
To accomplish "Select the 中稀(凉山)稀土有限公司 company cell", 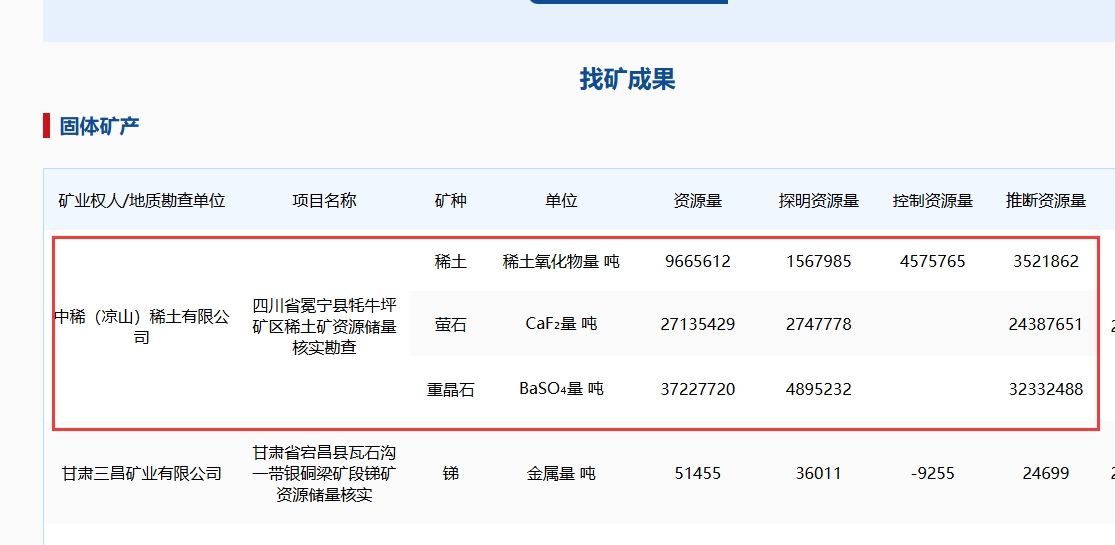I will pyautogui.click(x=142, y=327).
